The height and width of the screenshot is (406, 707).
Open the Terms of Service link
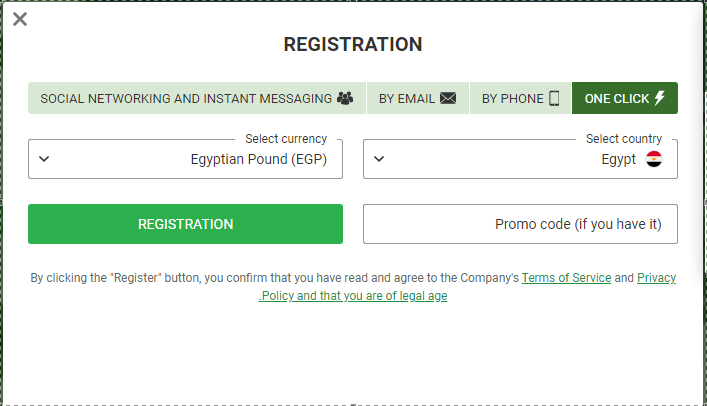click(x=566, y=278)
